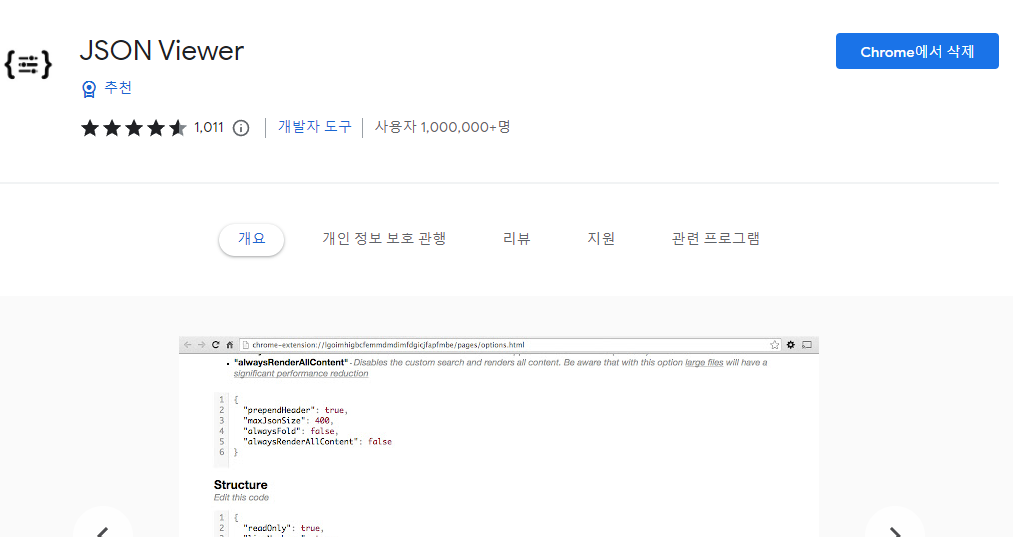Screen dimensions: 1013x537
Task: Click the address bar in preview screenshot
Action: coord(510,345)
